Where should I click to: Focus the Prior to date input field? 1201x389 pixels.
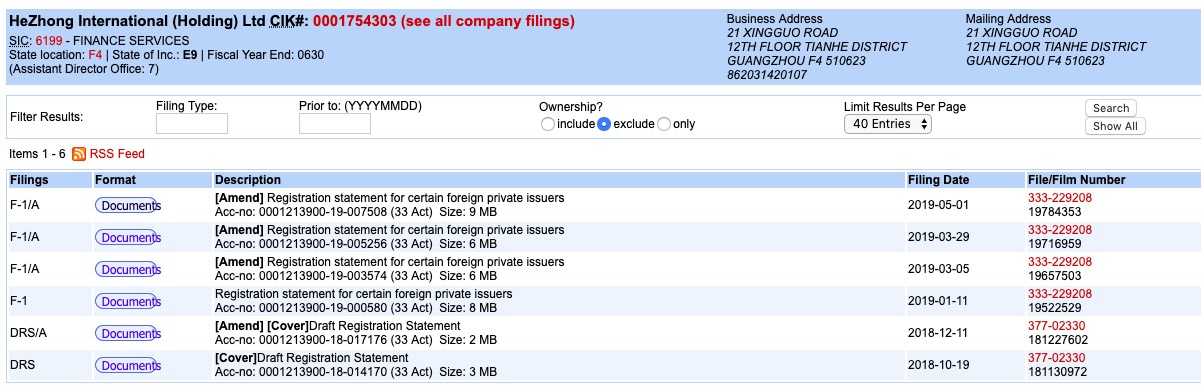(335, 124)
